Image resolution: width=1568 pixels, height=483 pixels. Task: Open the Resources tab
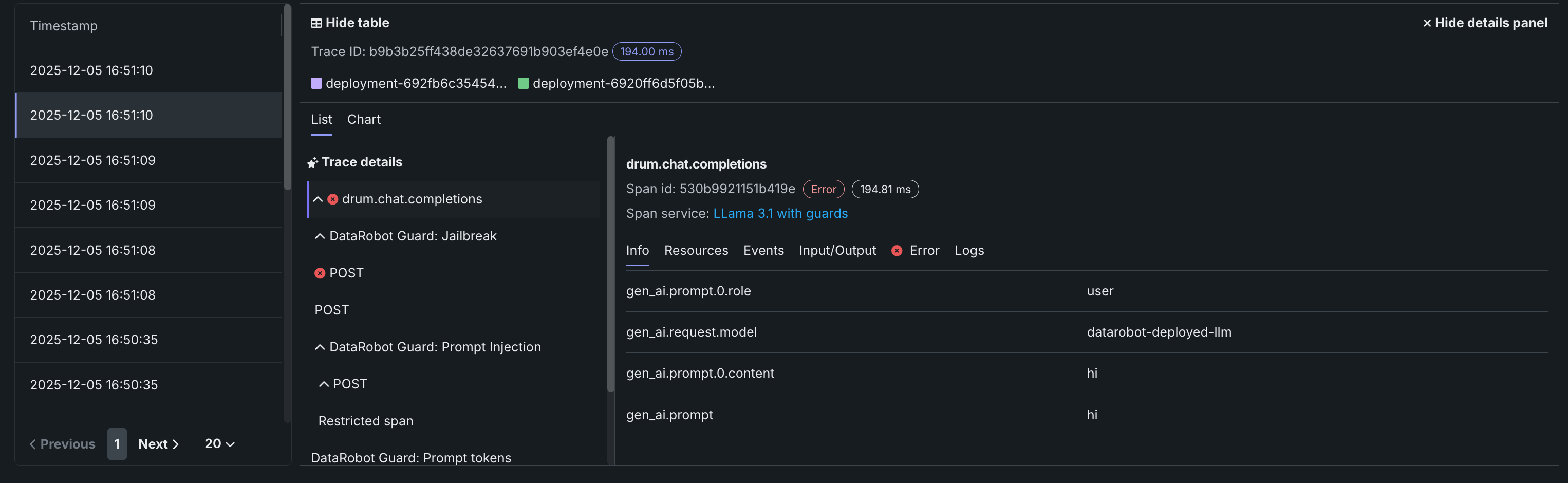(696, 251)
